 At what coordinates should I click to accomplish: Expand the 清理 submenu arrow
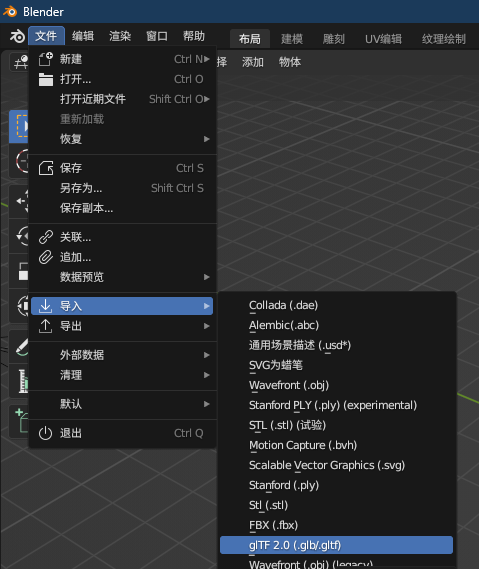[207, 375]
